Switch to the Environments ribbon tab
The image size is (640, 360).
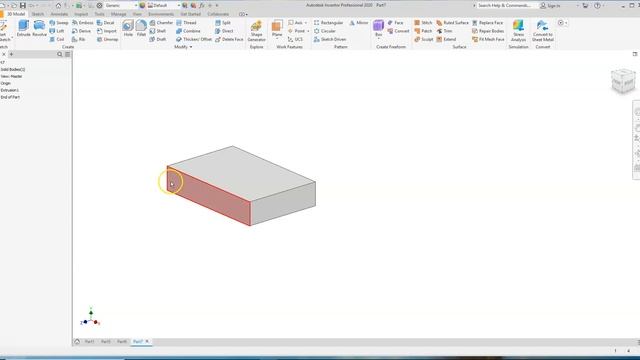(161, 14)
